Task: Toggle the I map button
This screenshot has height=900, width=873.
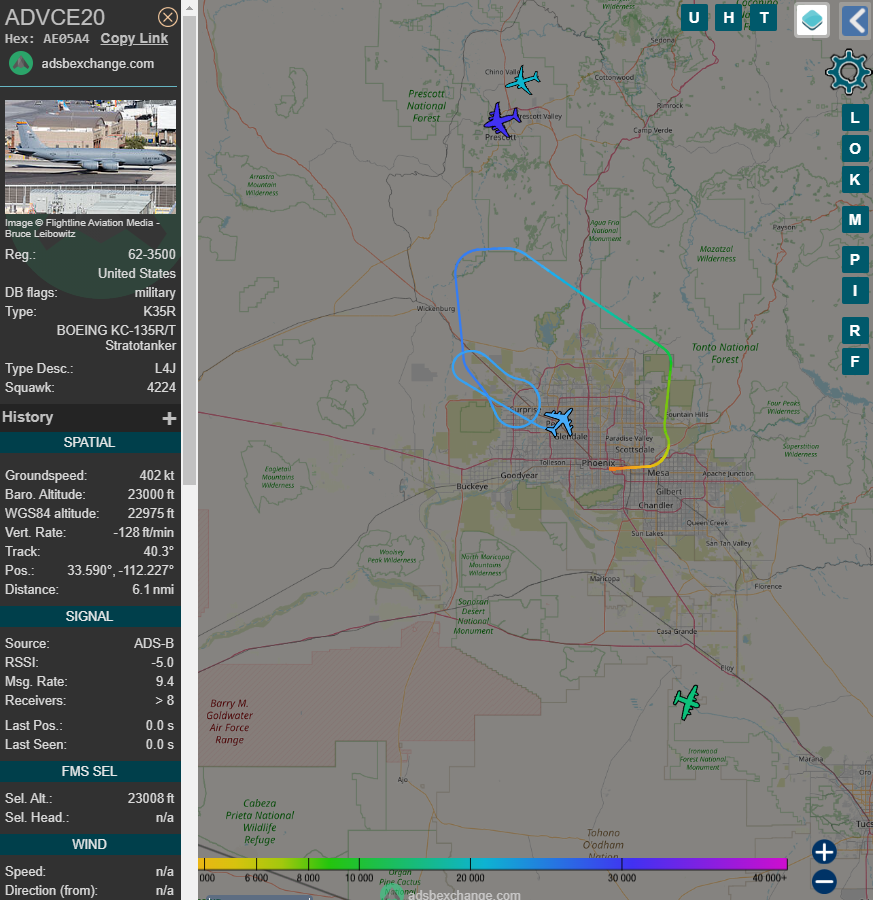Action: [855, 290]
